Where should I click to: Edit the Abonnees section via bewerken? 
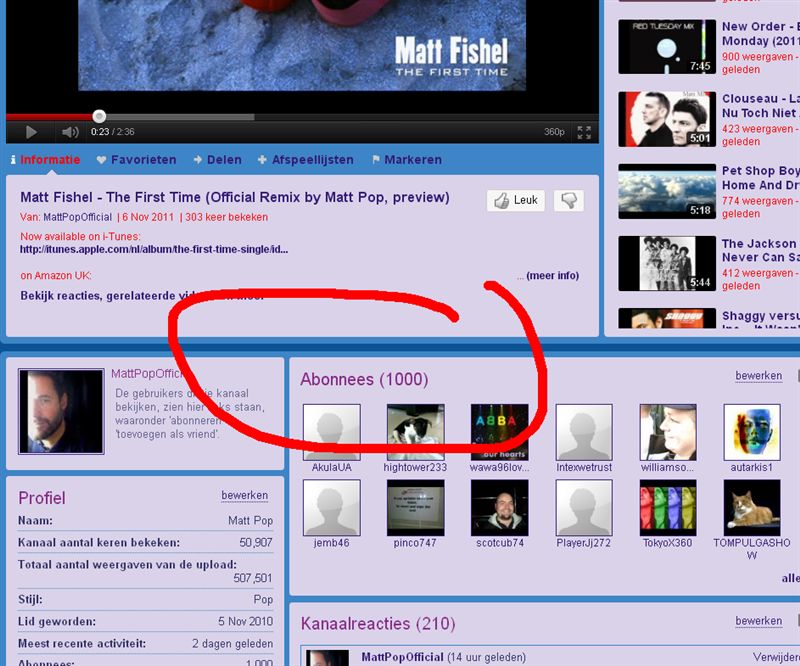pos(759,376)
